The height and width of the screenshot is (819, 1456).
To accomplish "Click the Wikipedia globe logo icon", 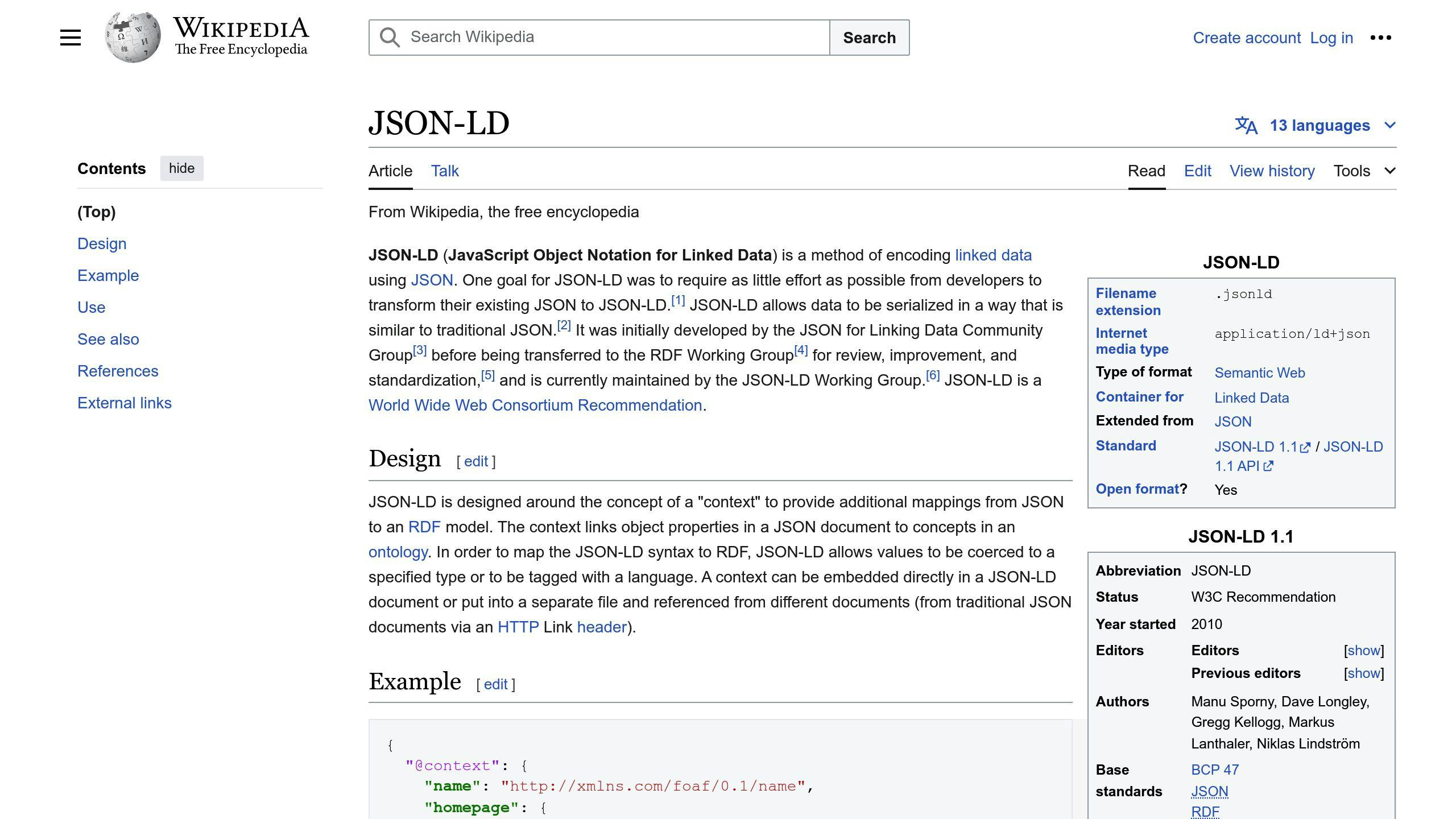I will tap(129, 37).
